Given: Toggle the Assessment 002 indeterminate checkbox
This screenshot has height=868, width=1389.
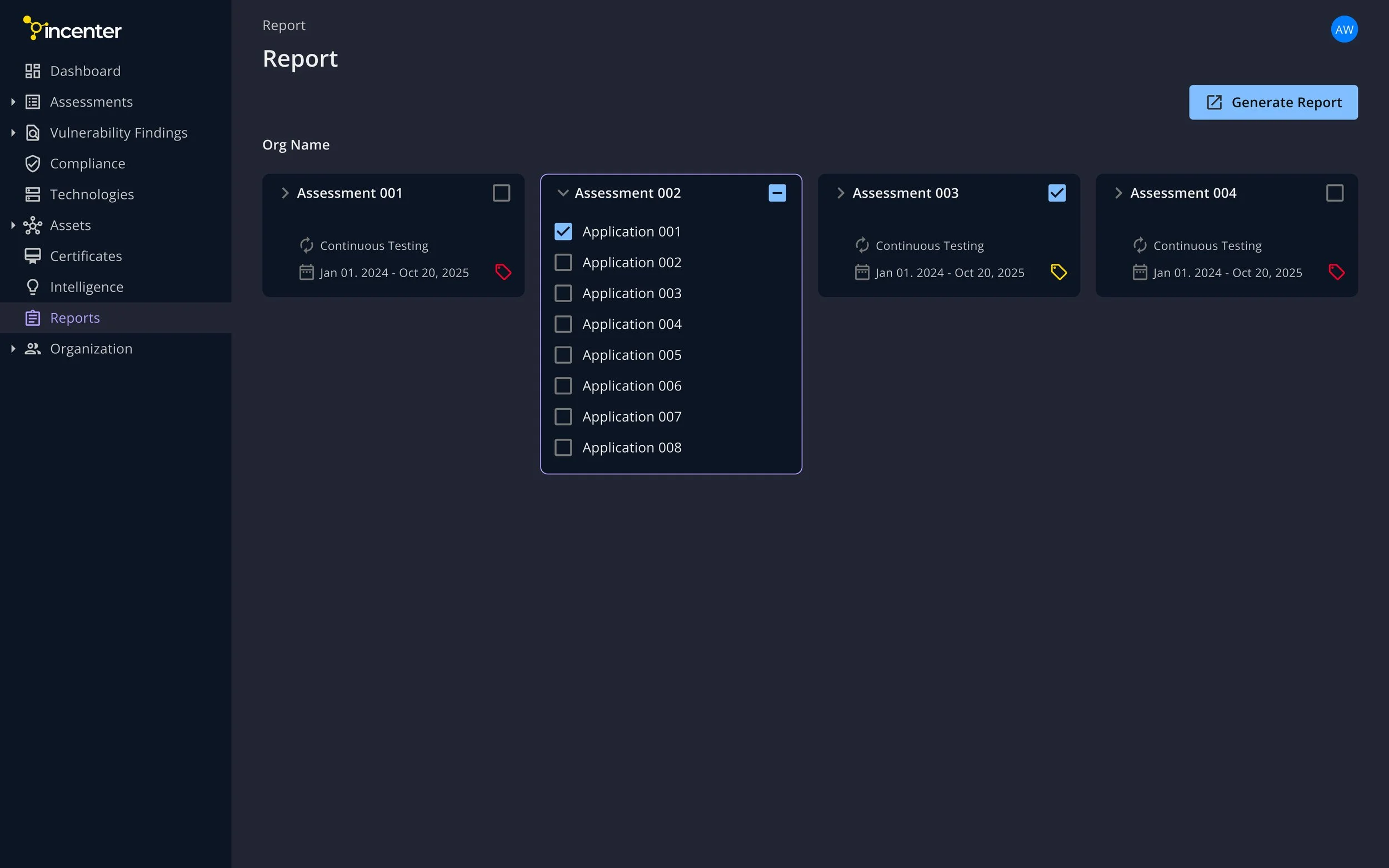Looking at the screenshot, I should (x=777, y=193).
